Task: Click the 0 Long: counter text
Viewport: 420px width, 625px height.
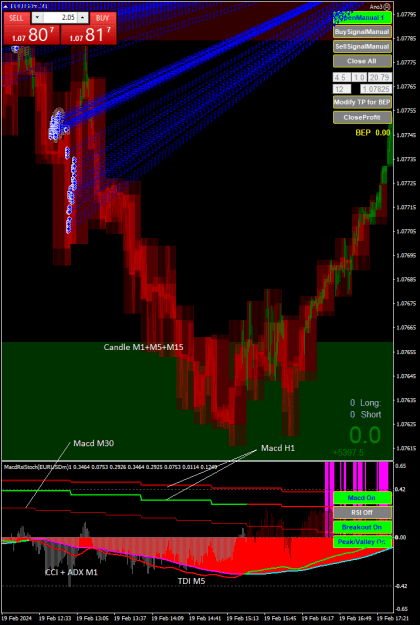Action: point(365,403)
